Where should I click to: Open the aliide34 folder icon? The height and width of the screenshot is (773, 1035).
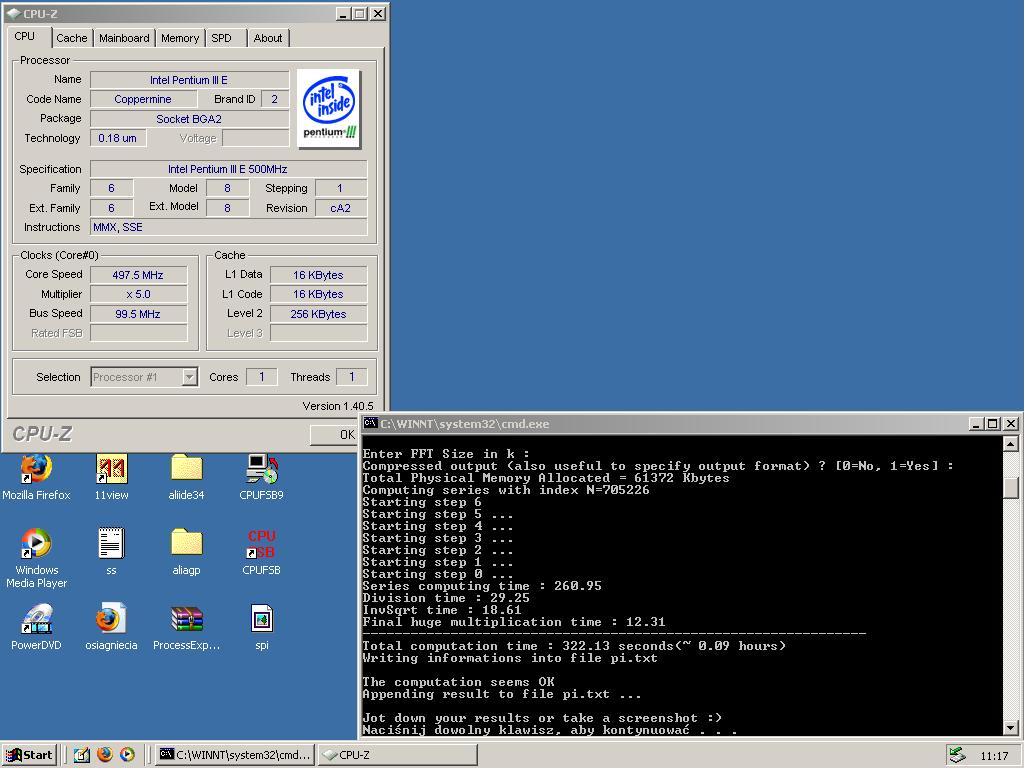click(186, 478)
